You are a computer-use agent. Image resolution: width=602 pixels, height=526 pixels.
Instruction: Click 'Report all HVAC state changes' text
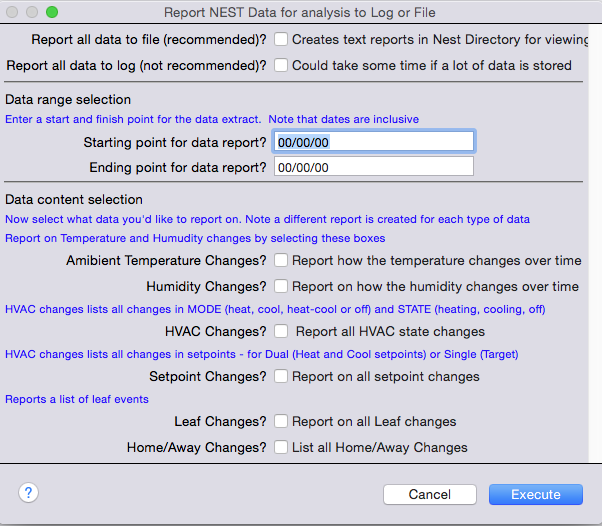(390, 331)
